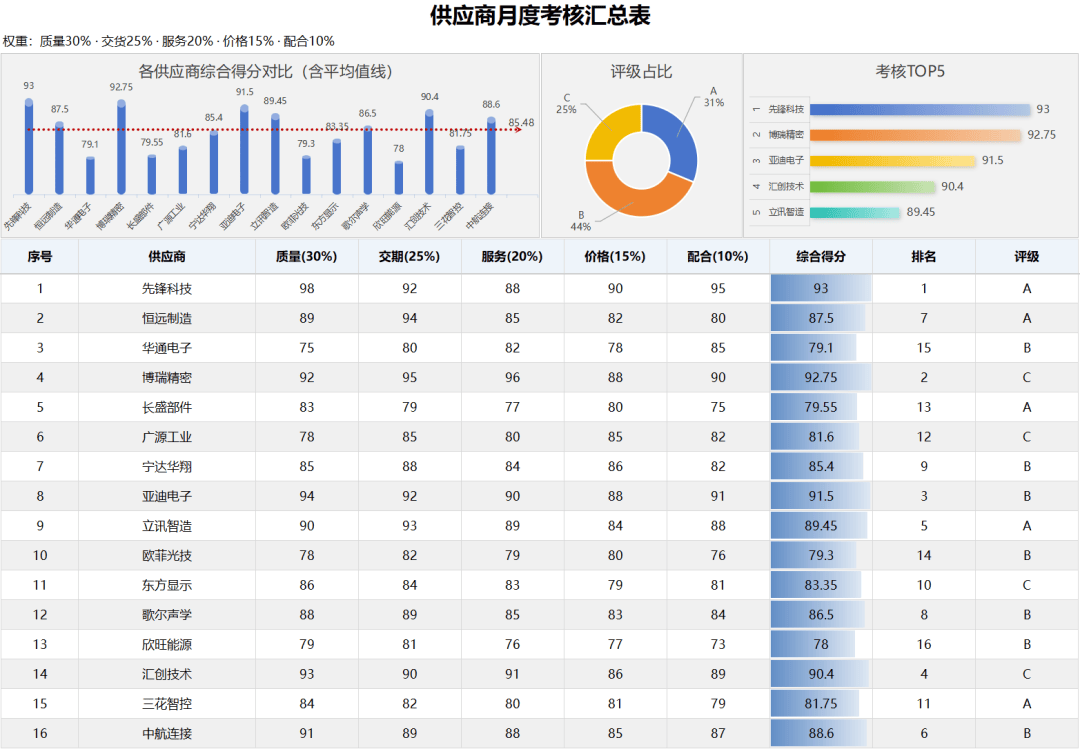This screenshot has height=749, width=1080.
Task: Select the 综合得分 column header
Action: point(821,256)
